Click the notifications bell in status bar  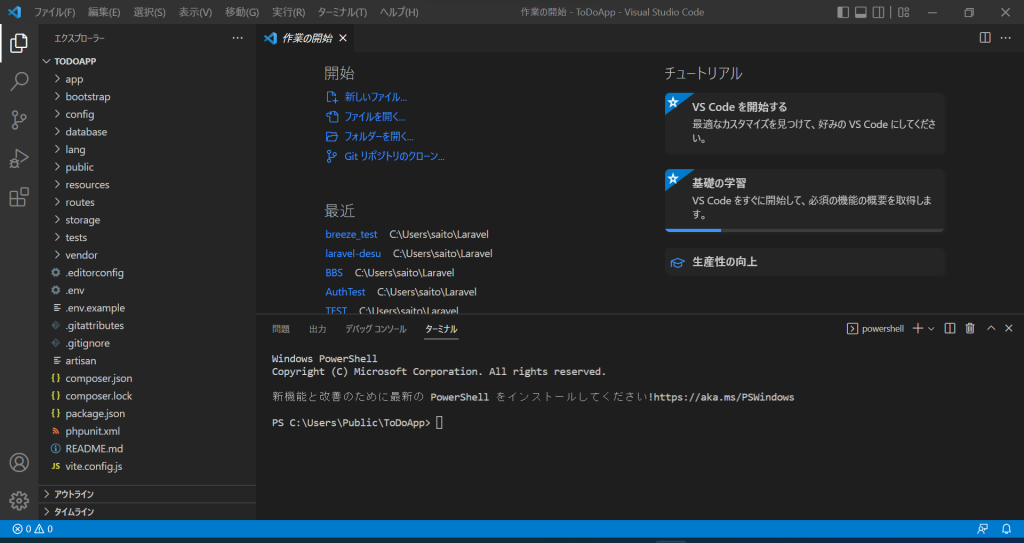[1006, 529]
